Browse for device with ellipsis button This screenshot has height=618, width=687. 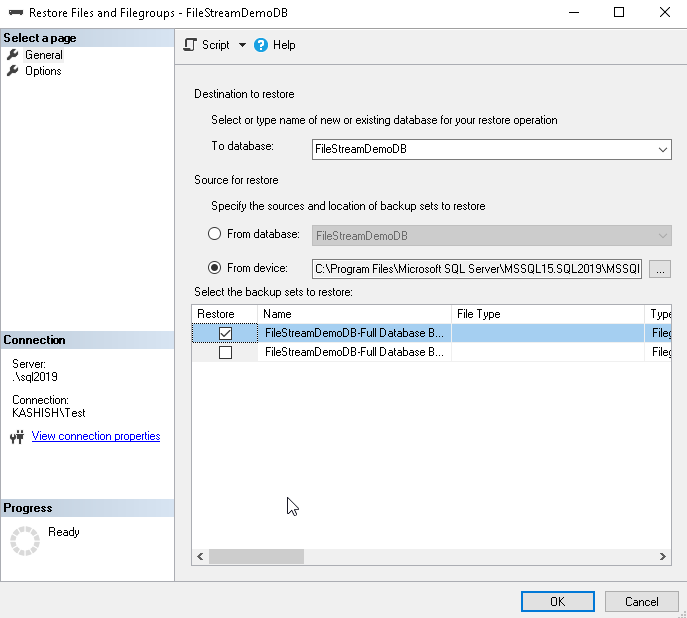(x=660, y=268)
